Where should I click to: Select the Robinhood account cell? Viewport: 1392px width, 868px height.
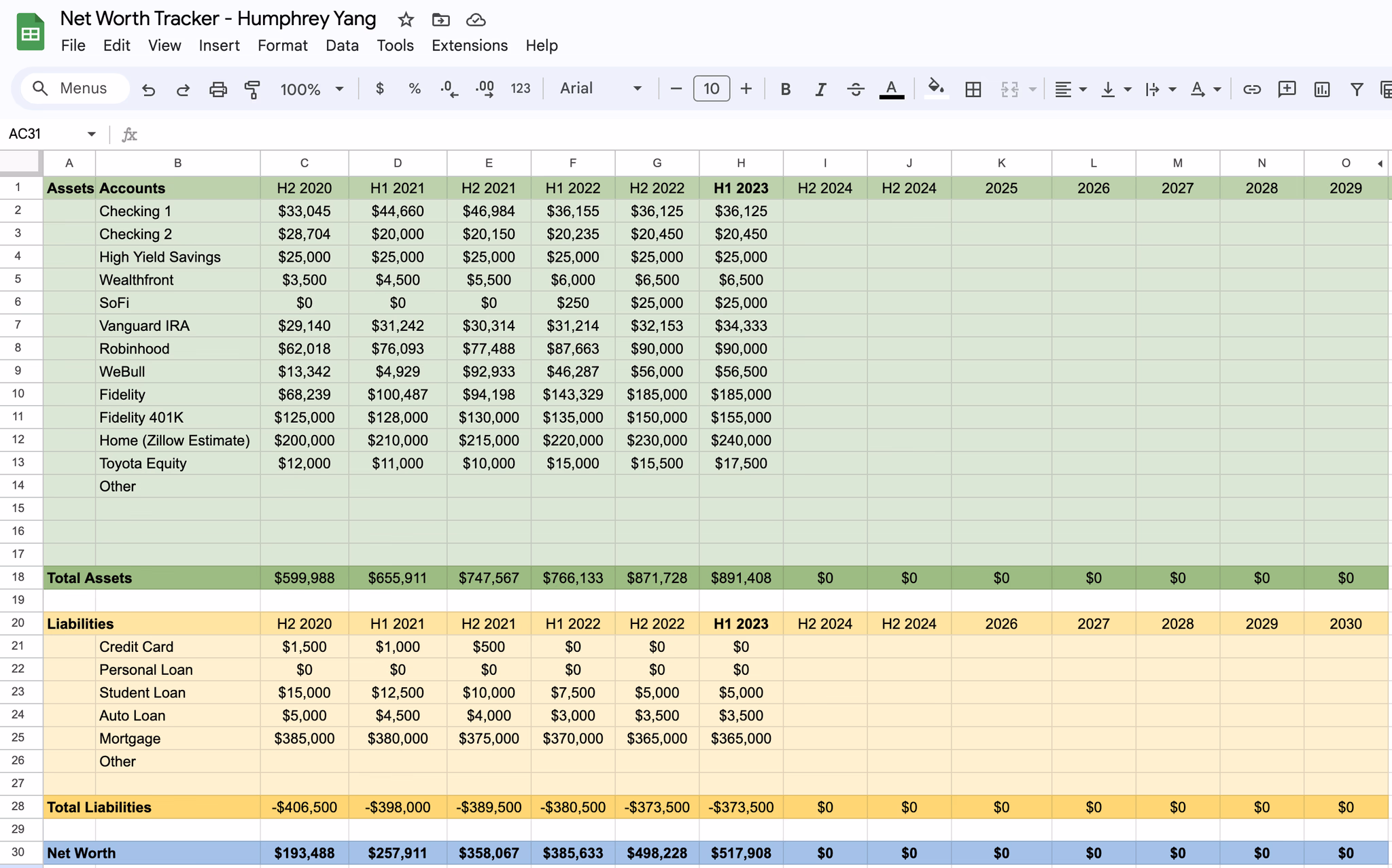(177, 349)
